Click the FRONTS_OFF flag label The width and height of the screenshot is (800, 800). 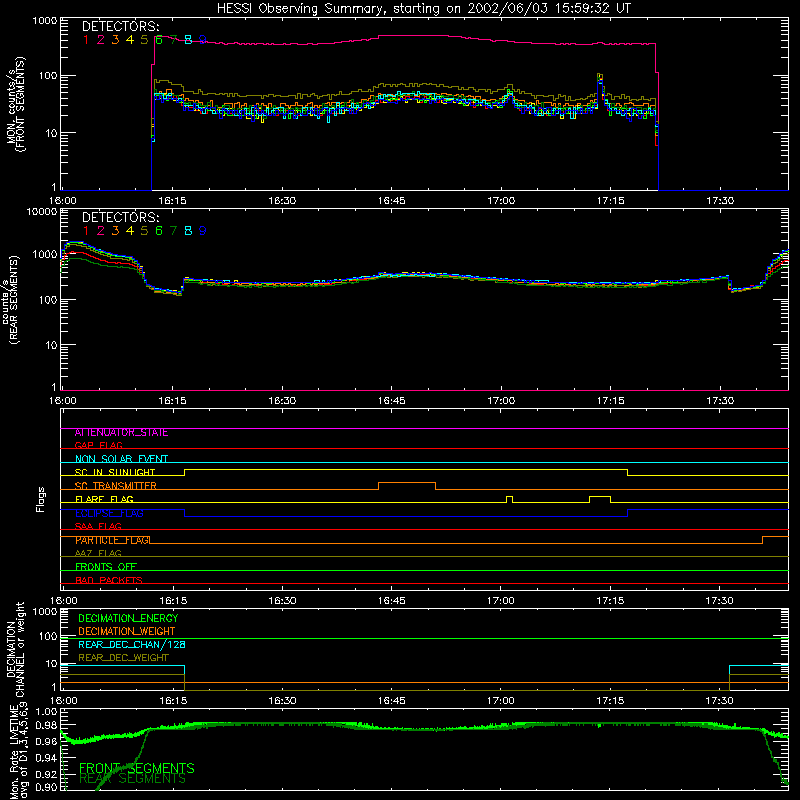pos(106,566)
